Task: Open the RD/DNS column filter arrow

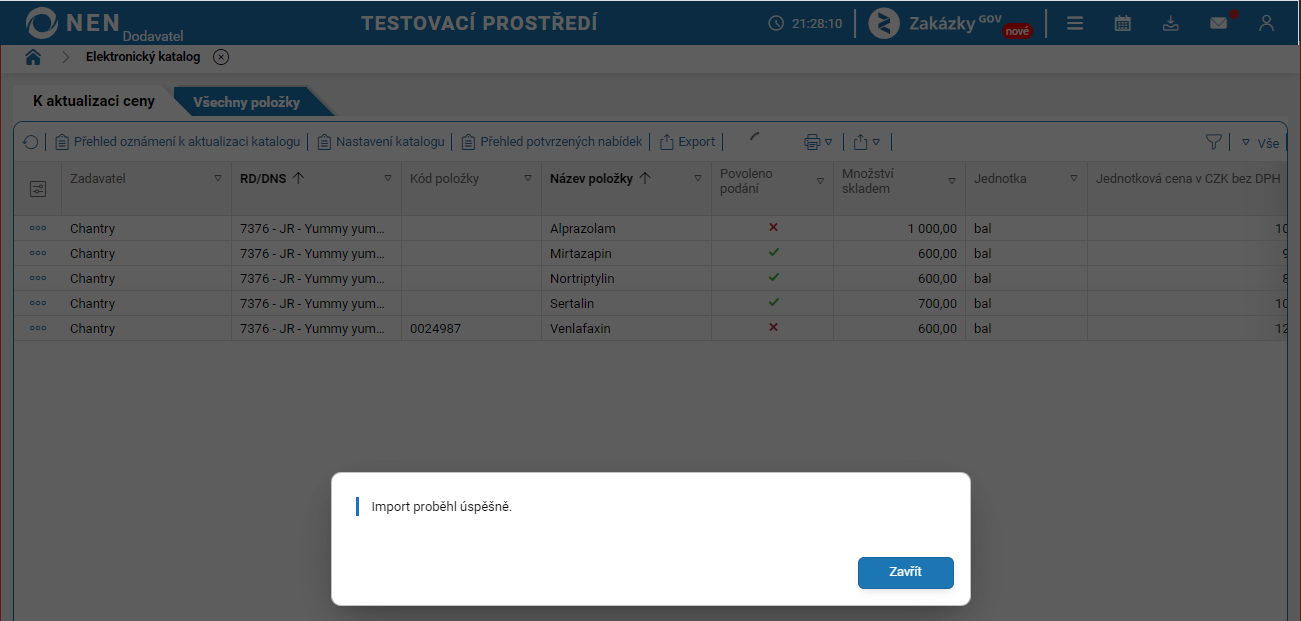Action: tap(388, 179)
